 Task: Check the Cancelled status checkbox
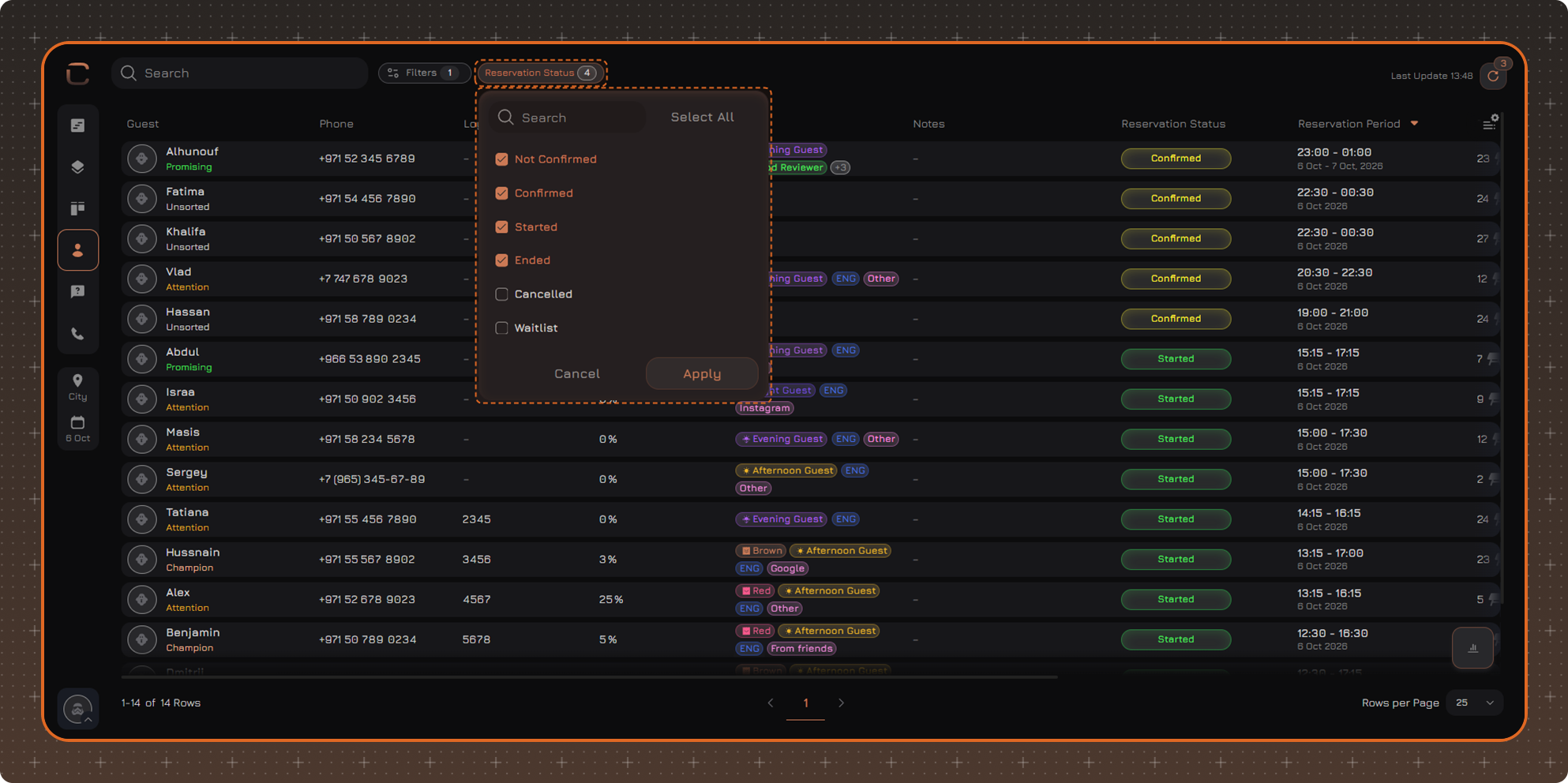(501, 294)
